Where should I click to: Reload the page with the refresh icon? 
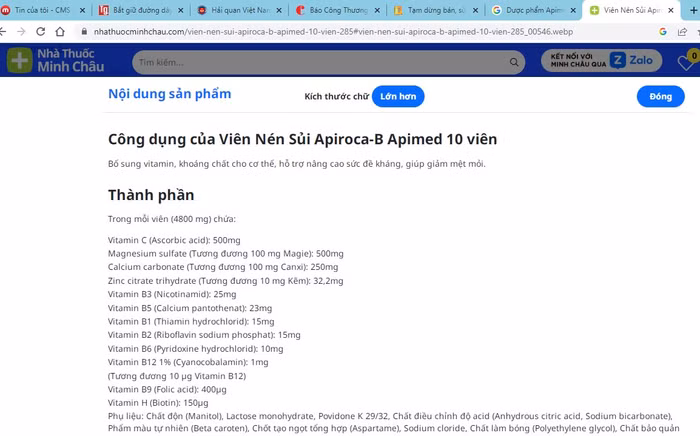(41, 31)
